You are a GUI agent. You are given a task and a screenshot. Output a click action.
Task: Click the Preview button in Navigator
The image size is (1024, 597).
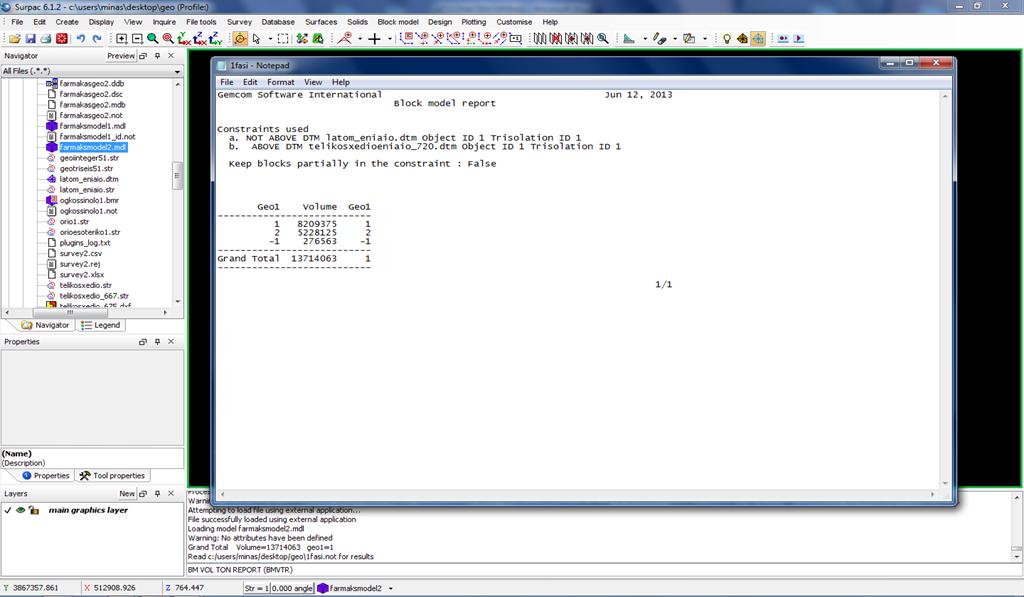click(121, 56)
